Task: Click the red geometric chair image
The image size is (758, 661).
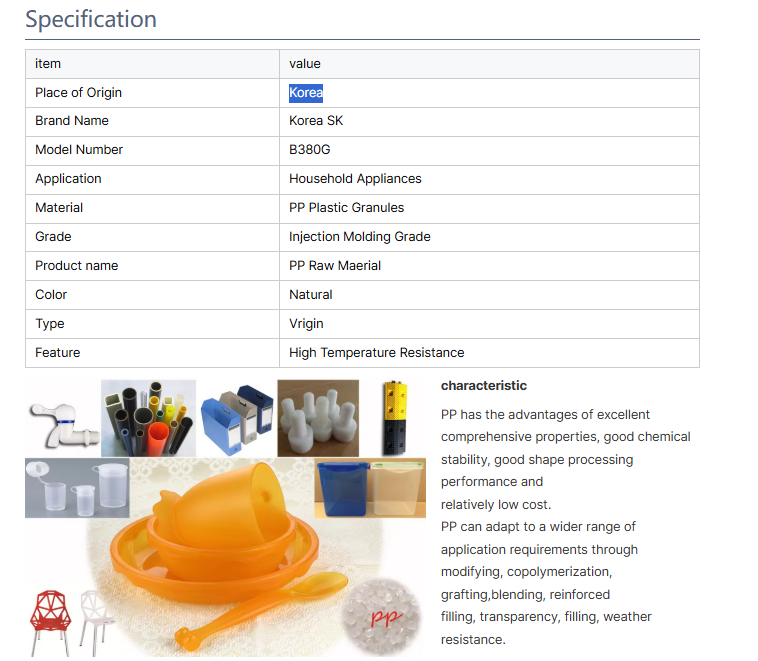Action: (50, 620)
